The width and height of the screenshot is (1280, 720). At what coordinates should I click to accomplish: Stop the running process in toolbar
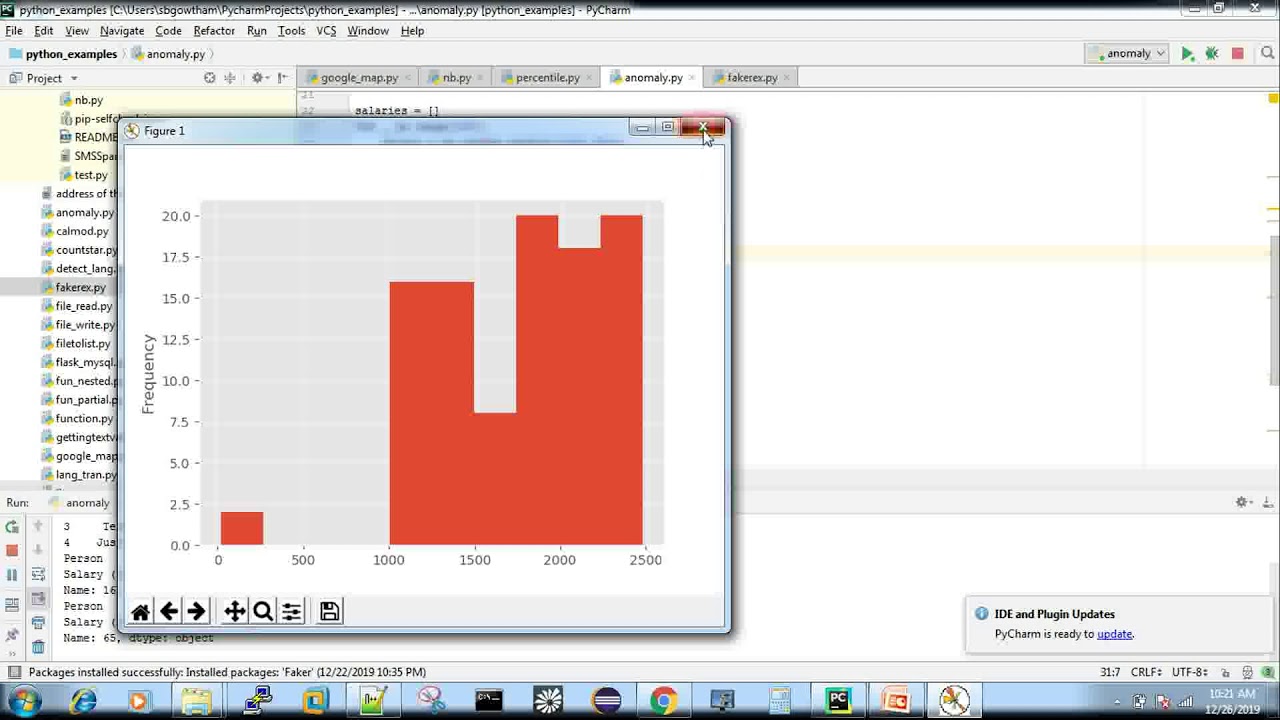(x=1237, y=54)
